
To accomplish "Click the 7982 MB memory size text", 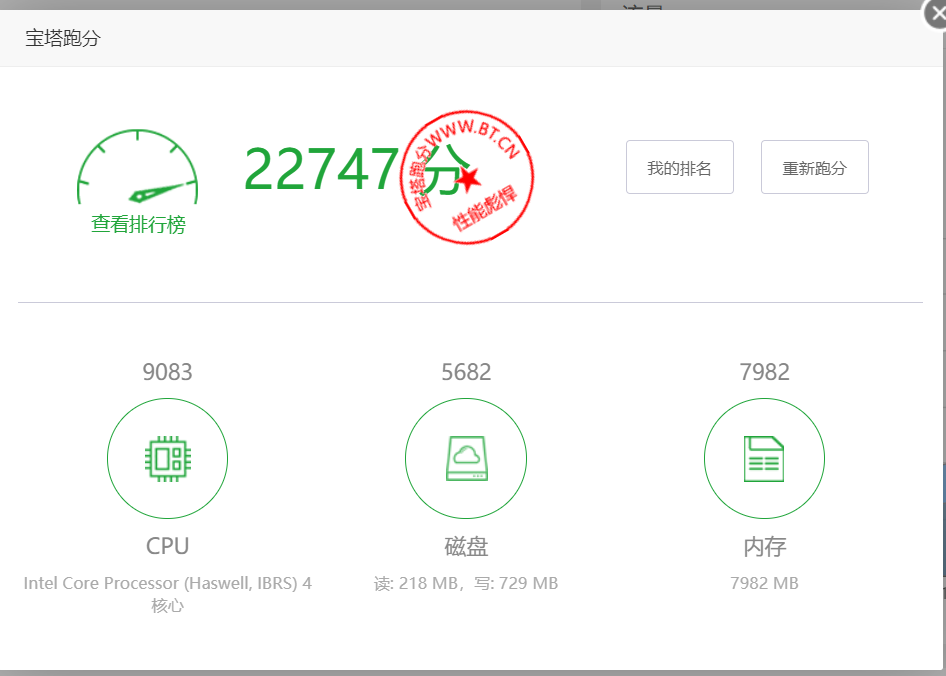I will point(764,584).
